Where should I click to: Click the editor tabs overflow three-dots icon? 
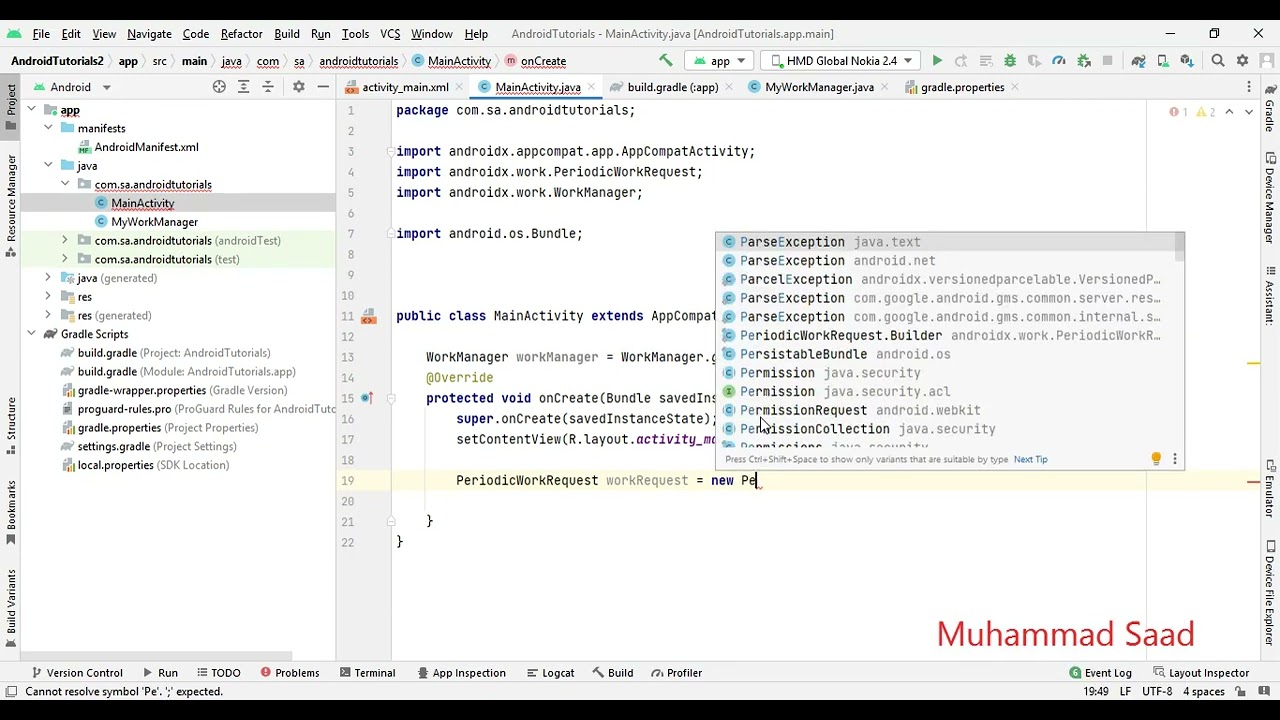pyautogui.click(x=1251, y=87)
